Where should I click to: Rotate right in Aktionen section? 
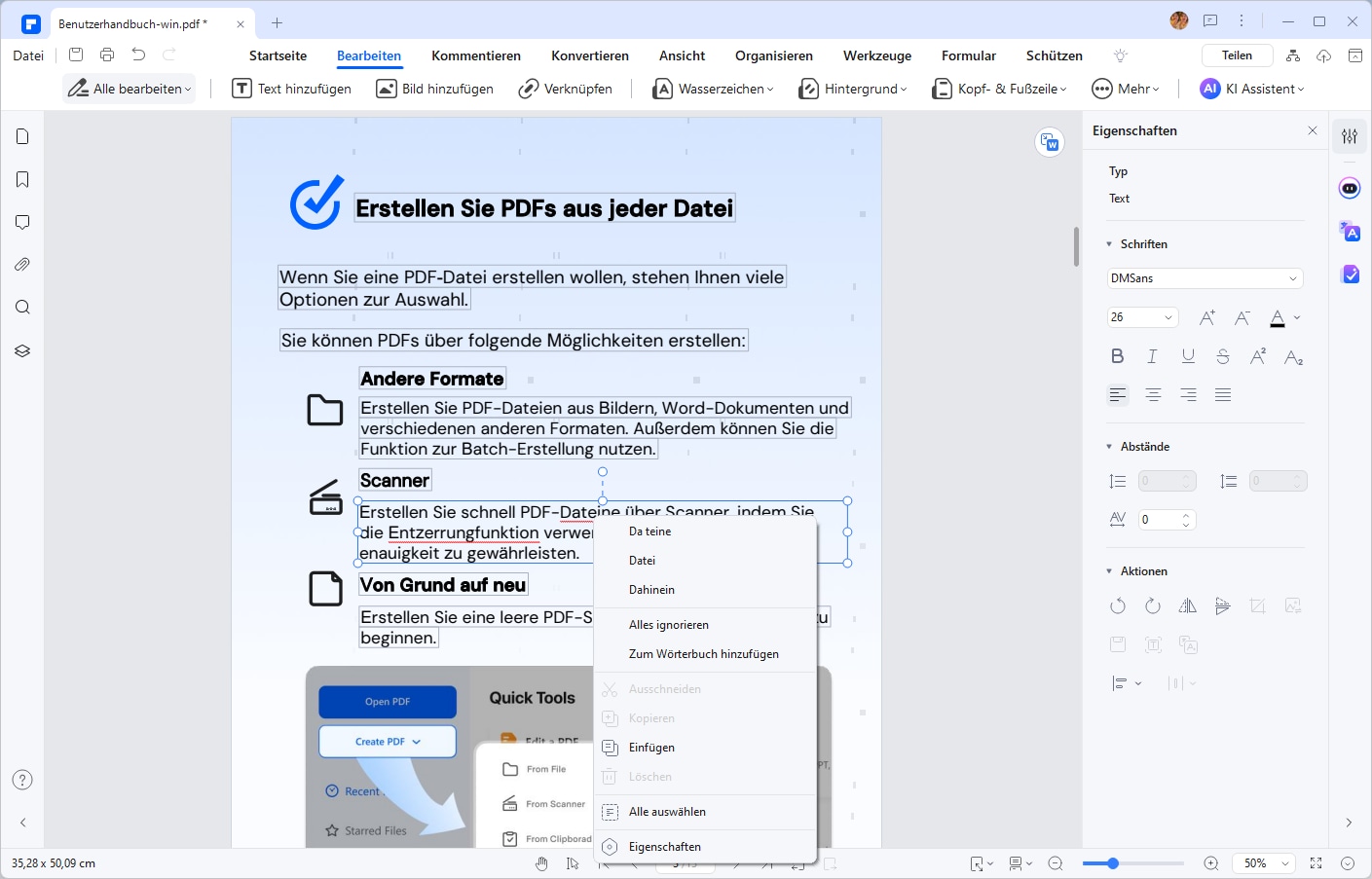1153,605
